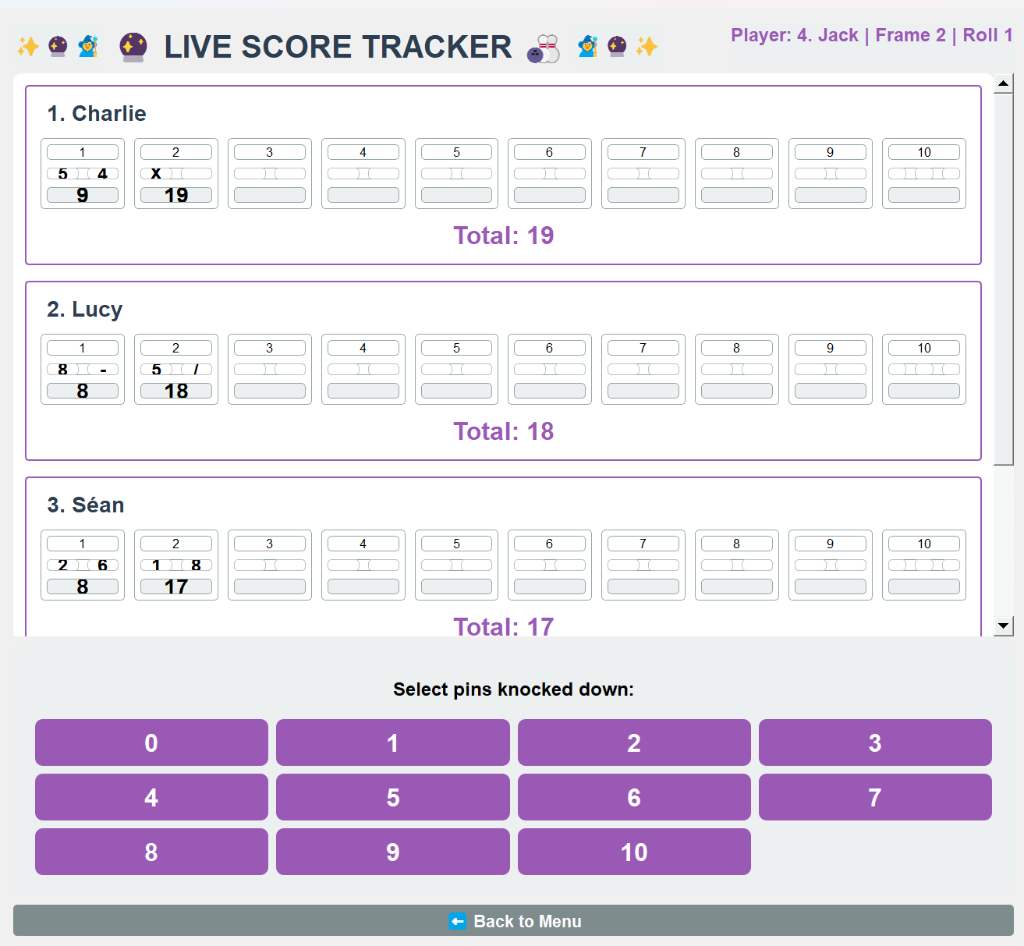The width and height of the screenshot is (1024, 946).
Task: Click the sparkles icon at far left of header
Action: pos(28,46)
